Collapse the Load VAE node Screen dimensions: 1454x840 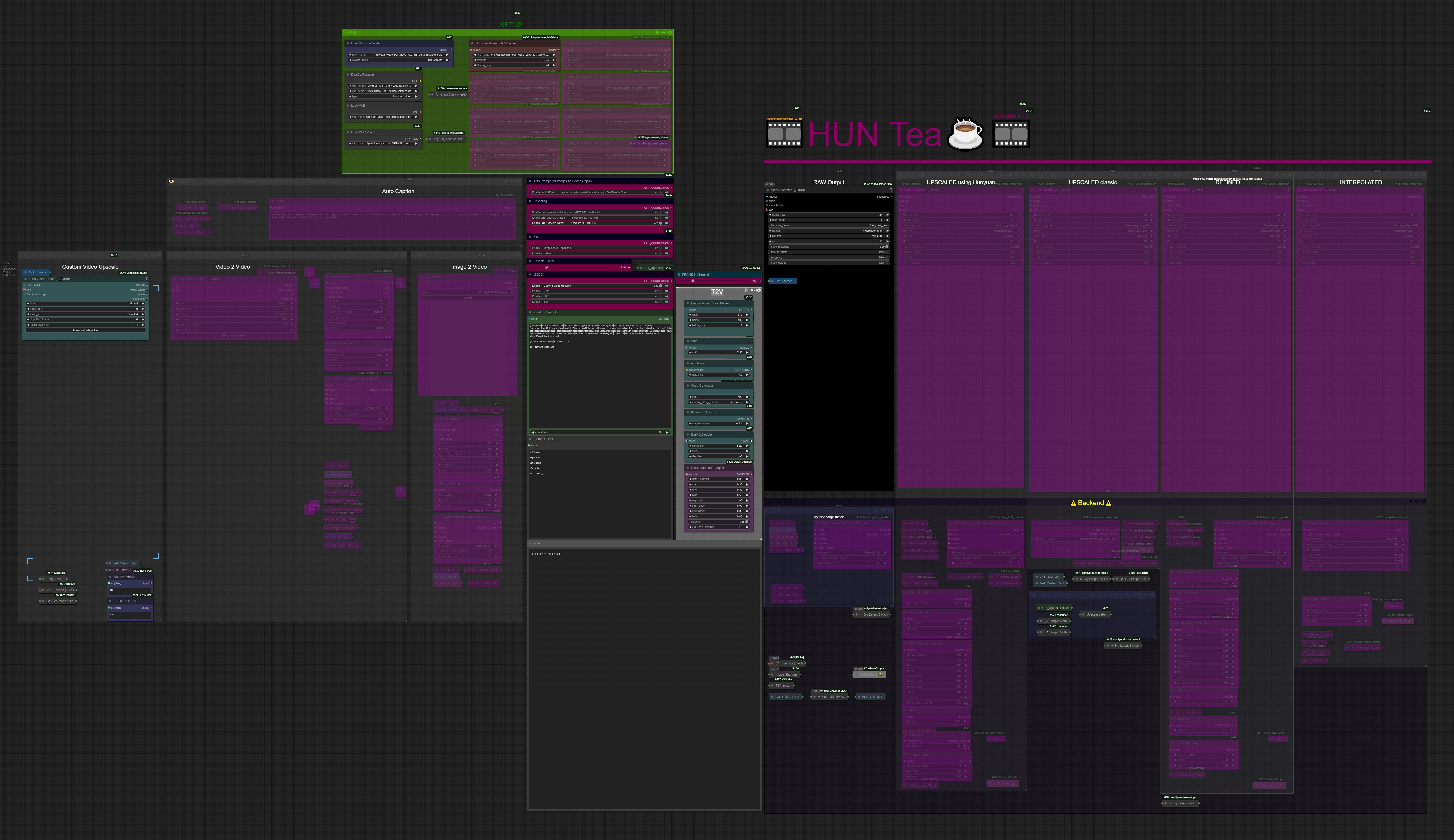pyautogui.click(x=348, y=106)
